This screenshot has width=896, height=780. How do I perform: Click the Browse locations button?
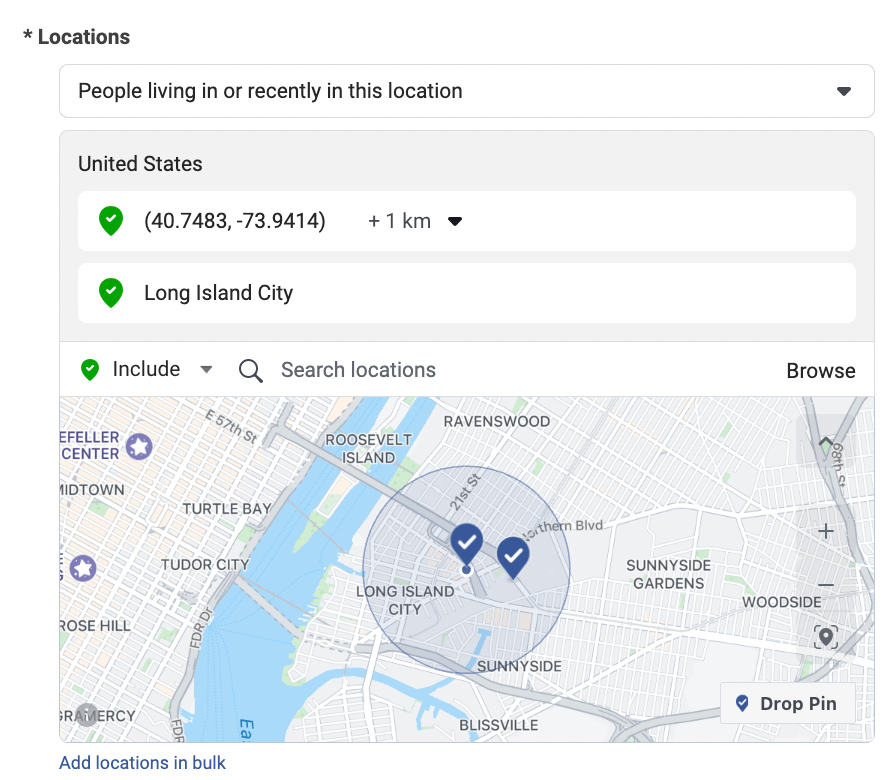tap(820, 371)
